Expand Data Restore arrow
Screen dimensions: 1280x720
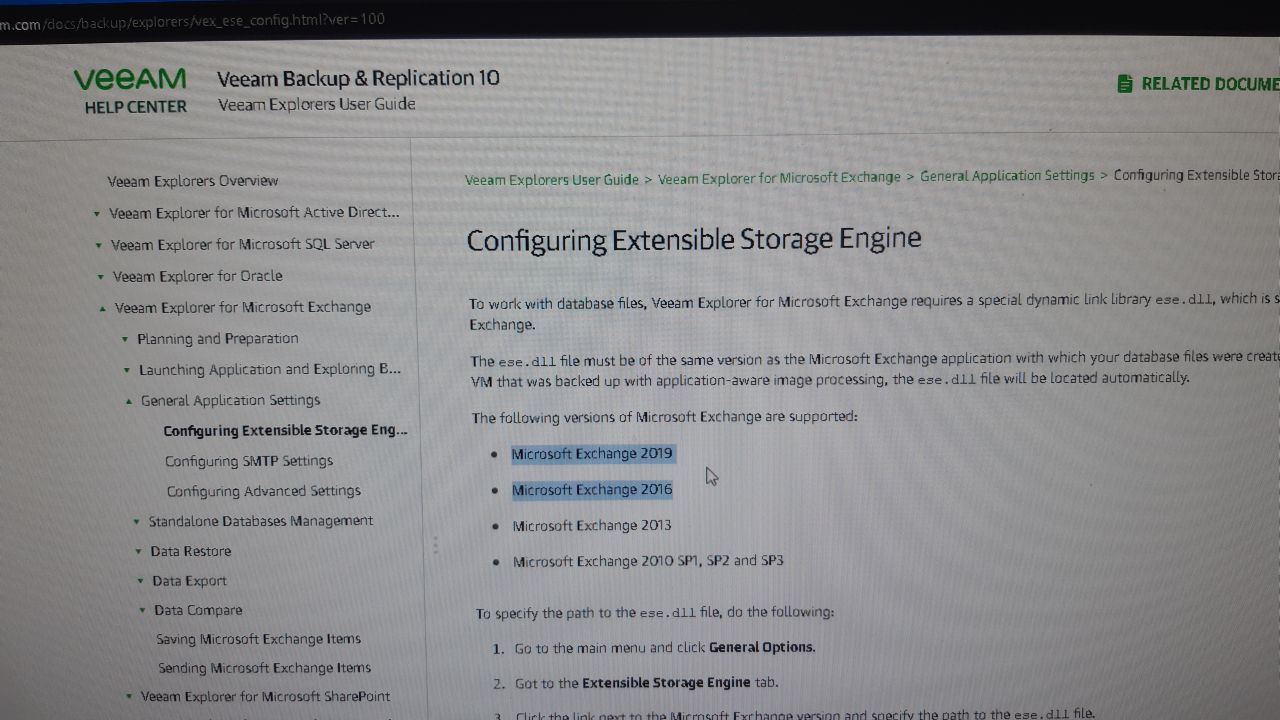[139, 552]
